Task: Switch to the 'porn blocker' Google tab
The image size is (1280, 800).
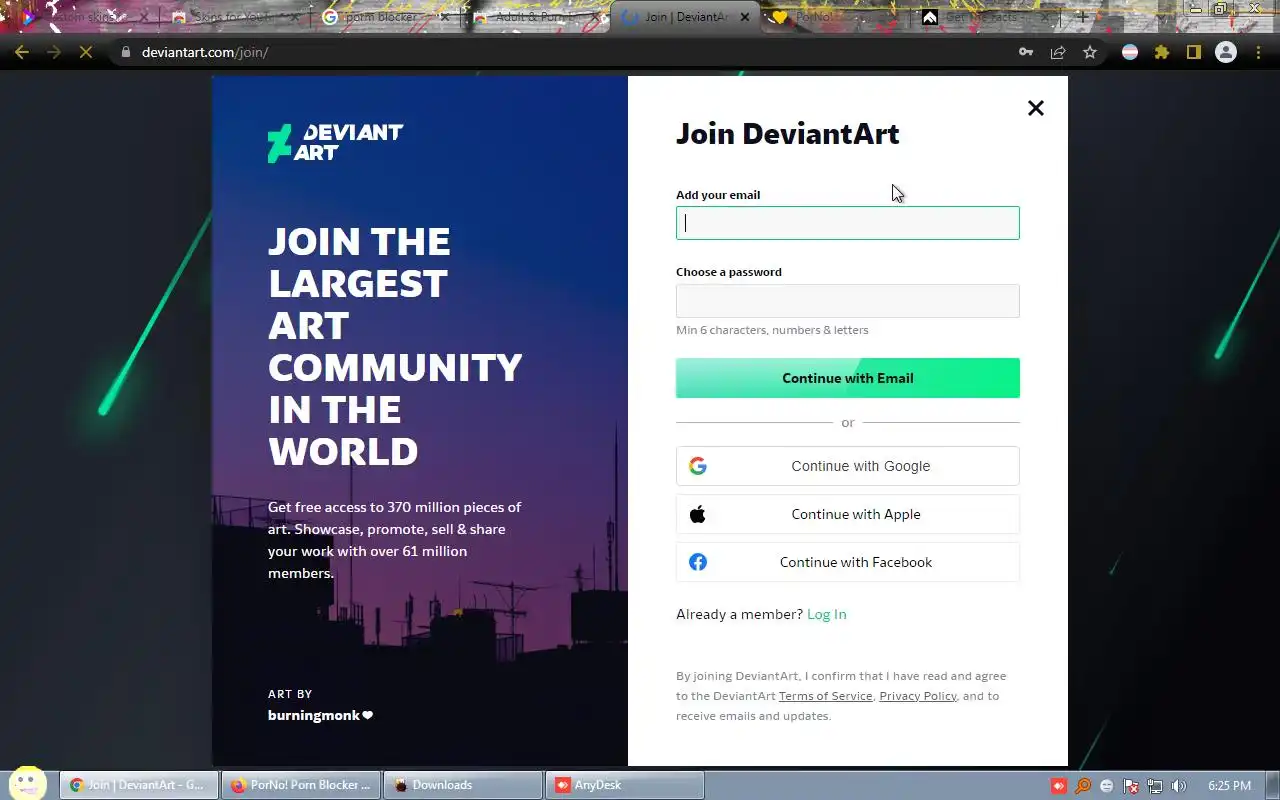Action: [385, 17]
